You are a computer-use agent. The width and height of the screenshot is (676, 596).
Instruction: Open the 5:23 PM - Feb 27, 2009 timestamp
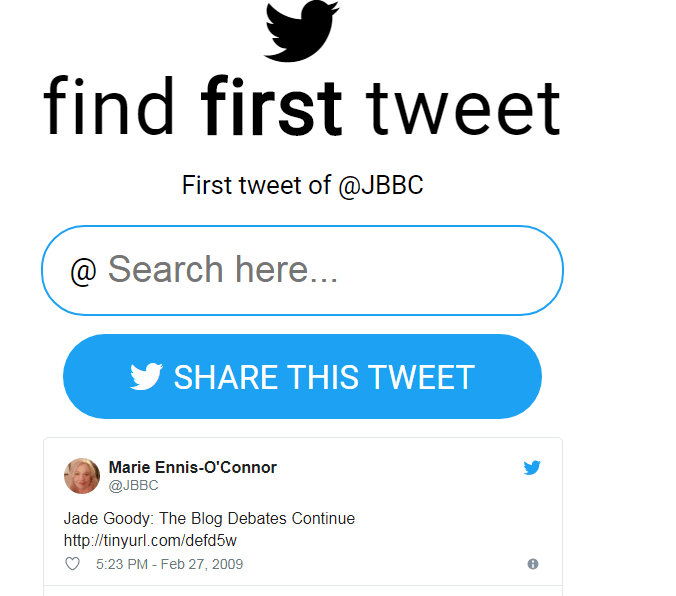pyautogui.click(x=169, y=564)
